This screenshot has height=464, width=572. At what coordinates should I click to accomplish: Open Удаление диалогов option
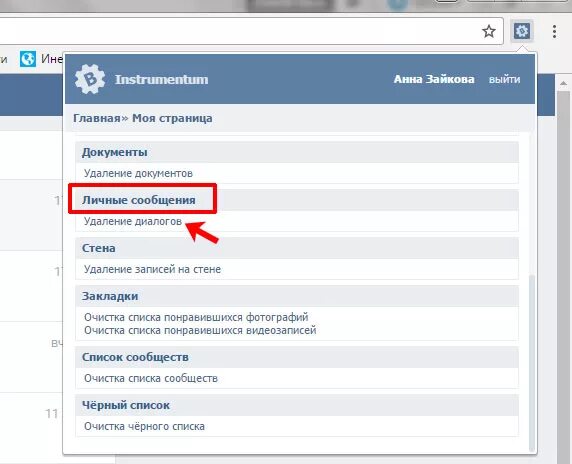tap(133, 221)
